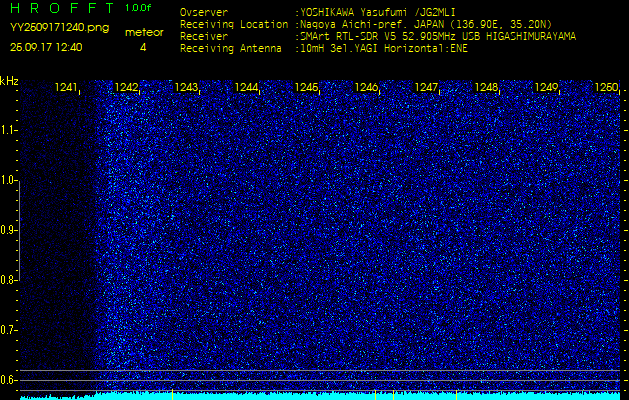Click the 1248 time axis label

(x=486, y=87)
